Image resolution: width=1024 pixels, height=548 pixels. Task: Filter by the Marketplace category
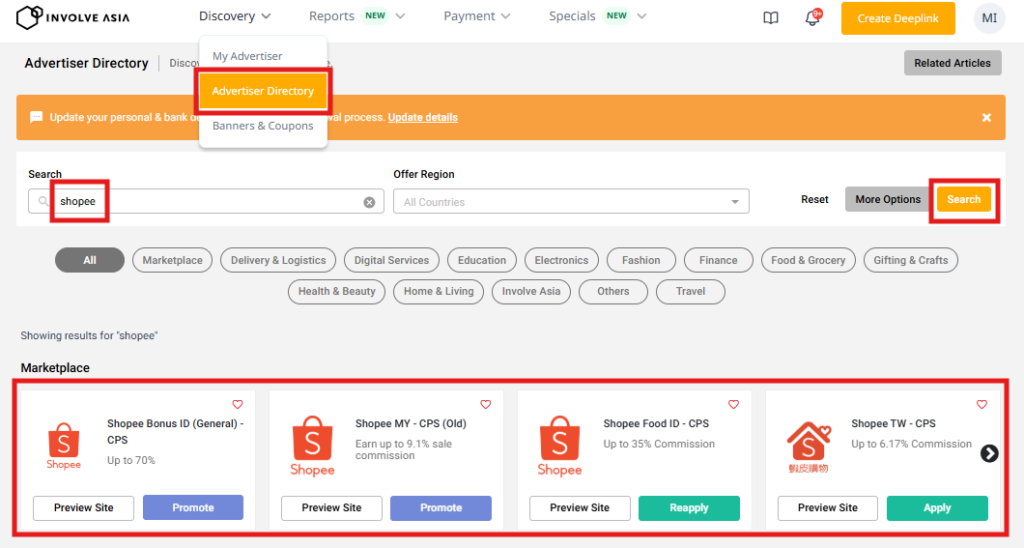172,260
